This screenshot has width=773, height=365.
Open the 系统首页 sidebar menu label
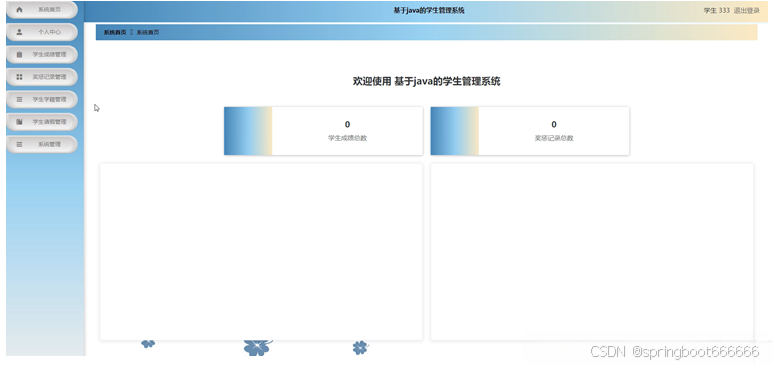click(49, 9)
